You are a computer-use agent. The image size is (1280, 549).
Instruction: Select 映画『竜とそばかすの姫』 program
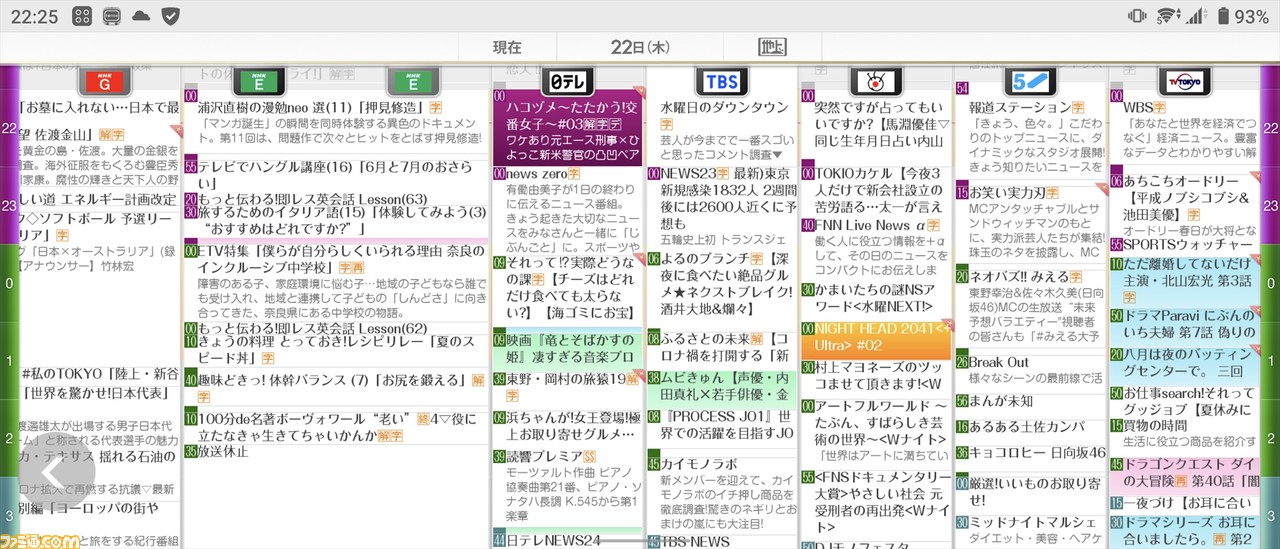coord(568,349)
